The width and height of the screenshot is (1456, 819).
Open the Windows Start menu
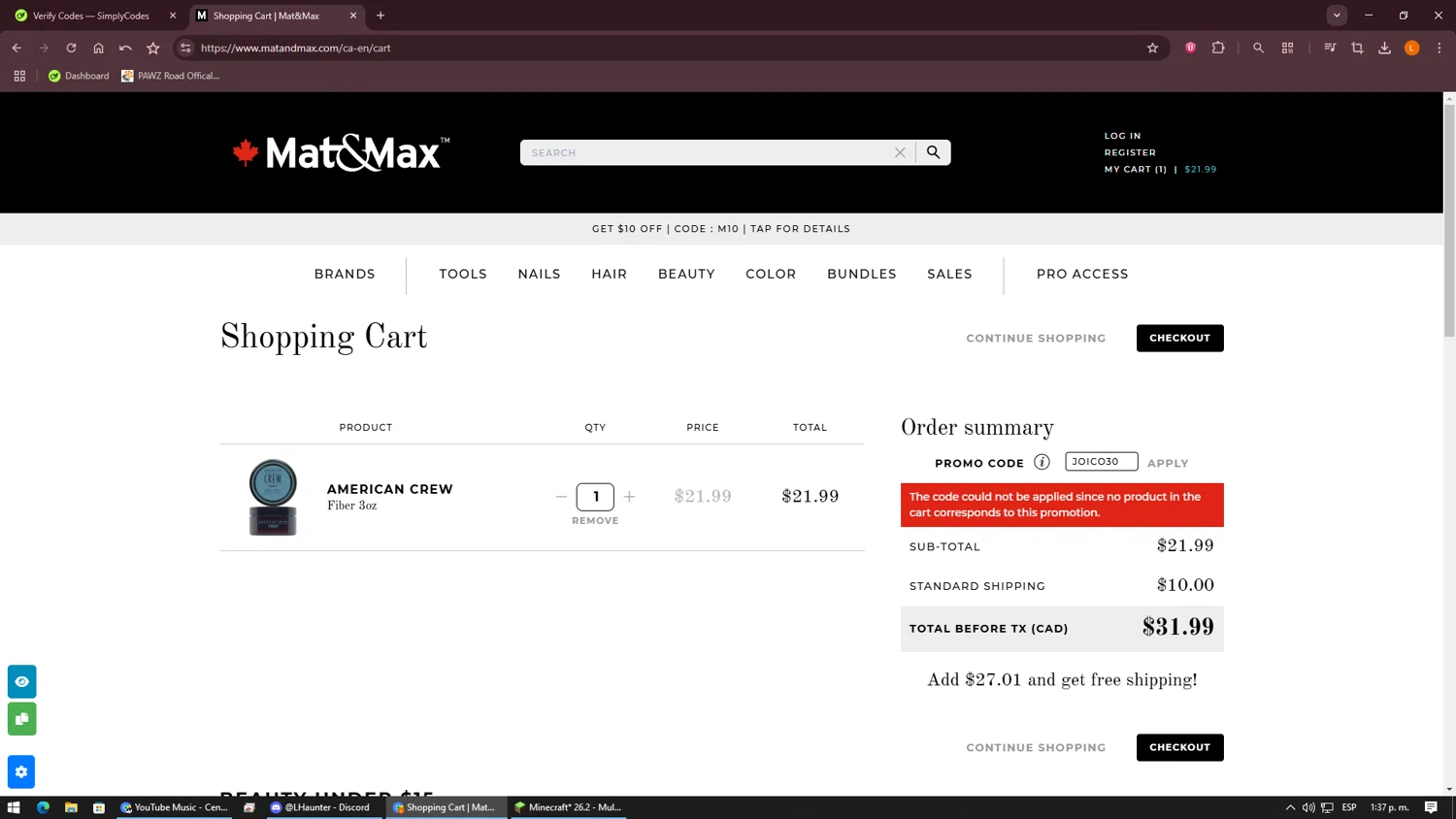click(x=14, y=807)
